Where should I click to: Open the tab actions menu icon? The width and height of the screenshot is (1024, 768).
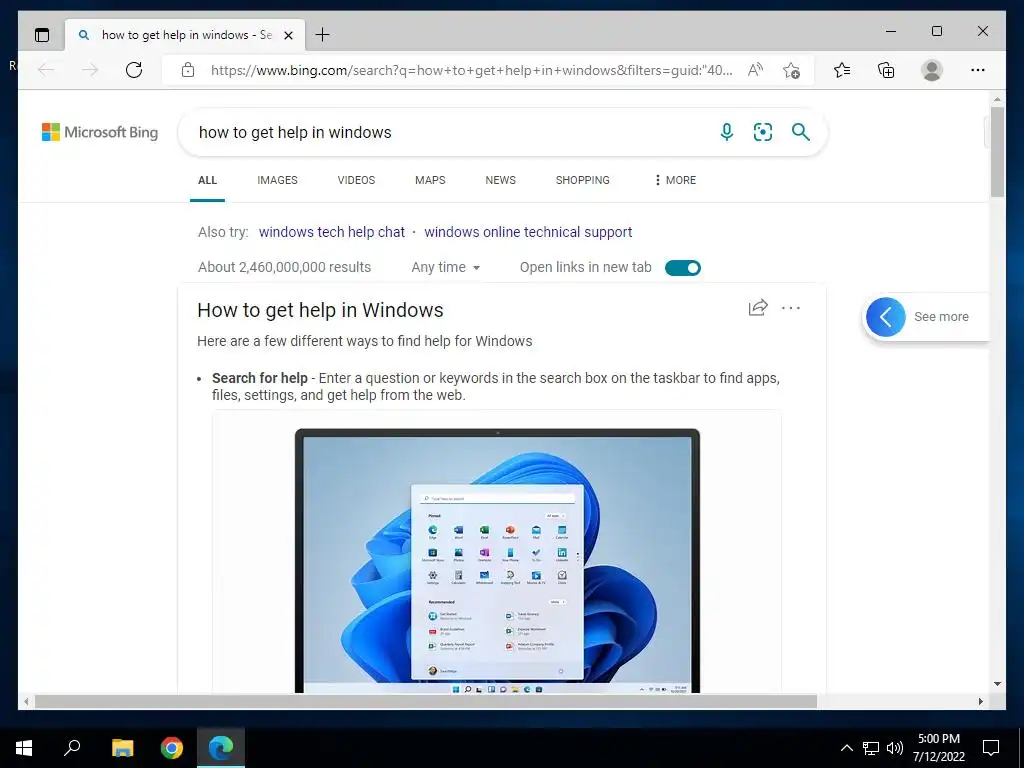coord(42,35)
